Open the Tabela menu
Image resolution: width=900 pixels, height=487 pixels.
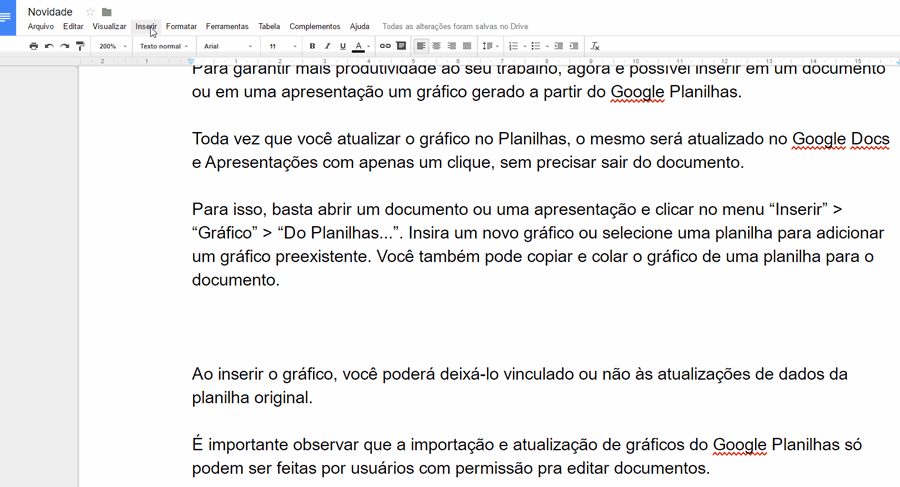(x=269, y=26)
